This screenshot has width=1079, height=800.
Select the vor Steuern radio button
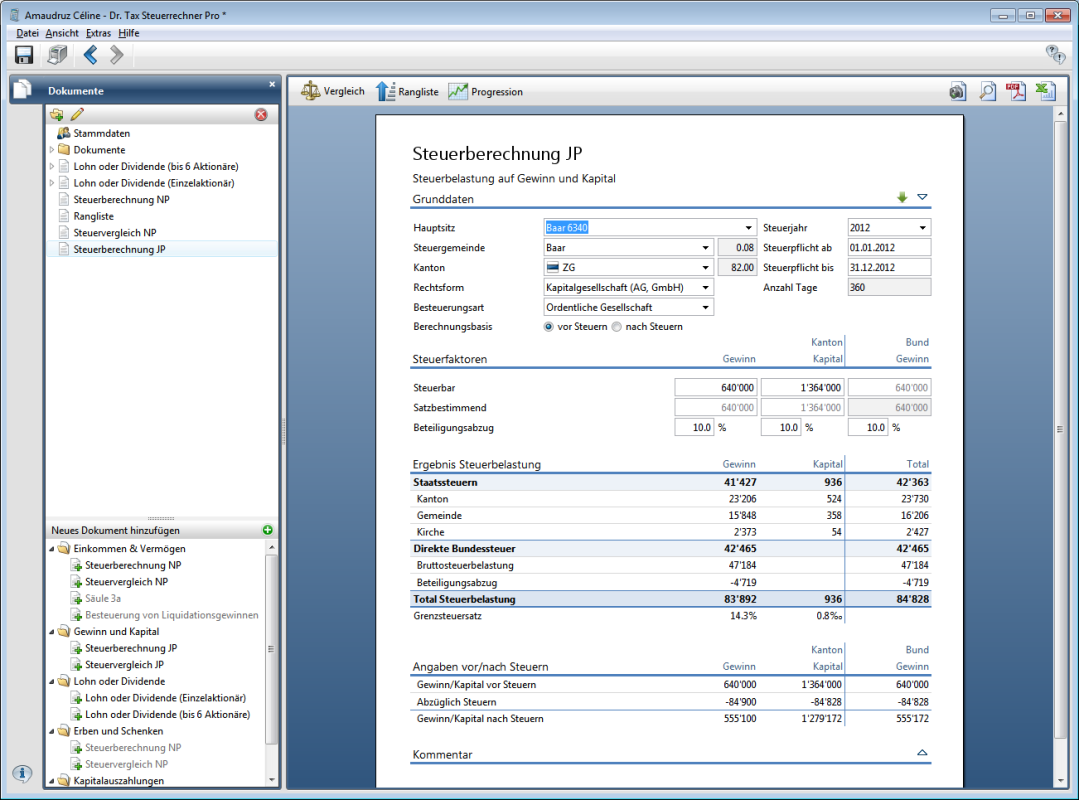(x=548, y=327)
